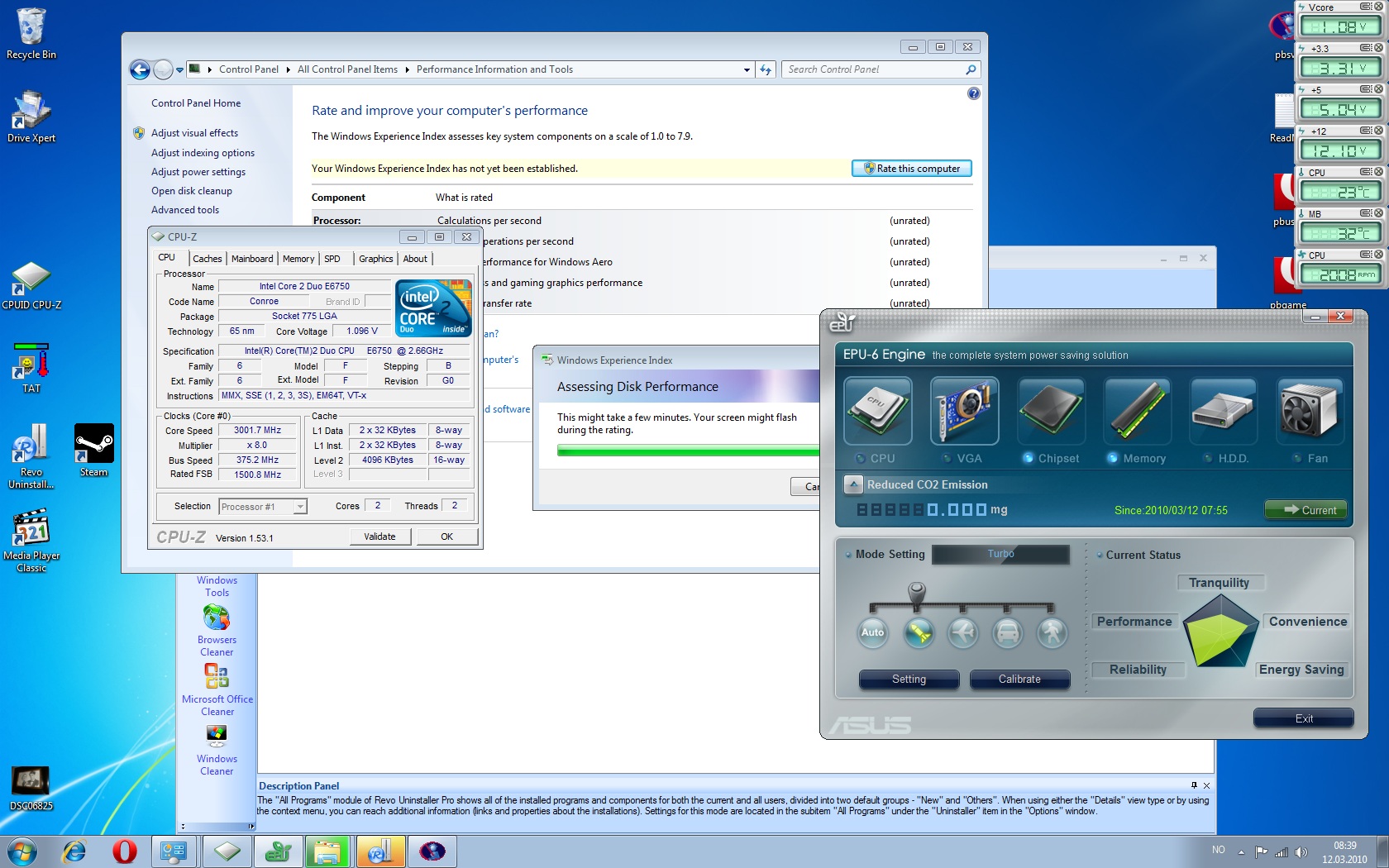Image resolution: width=1389 pixels, height=868 pixels.
Task: Open Steam desktop shortcut
Action: (x=93, y=451)
